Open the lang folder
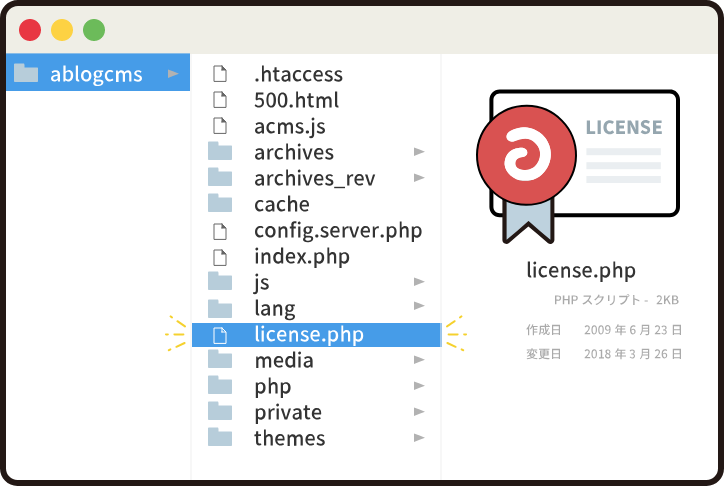The image size is (724, 486). [x=274, y=308]
